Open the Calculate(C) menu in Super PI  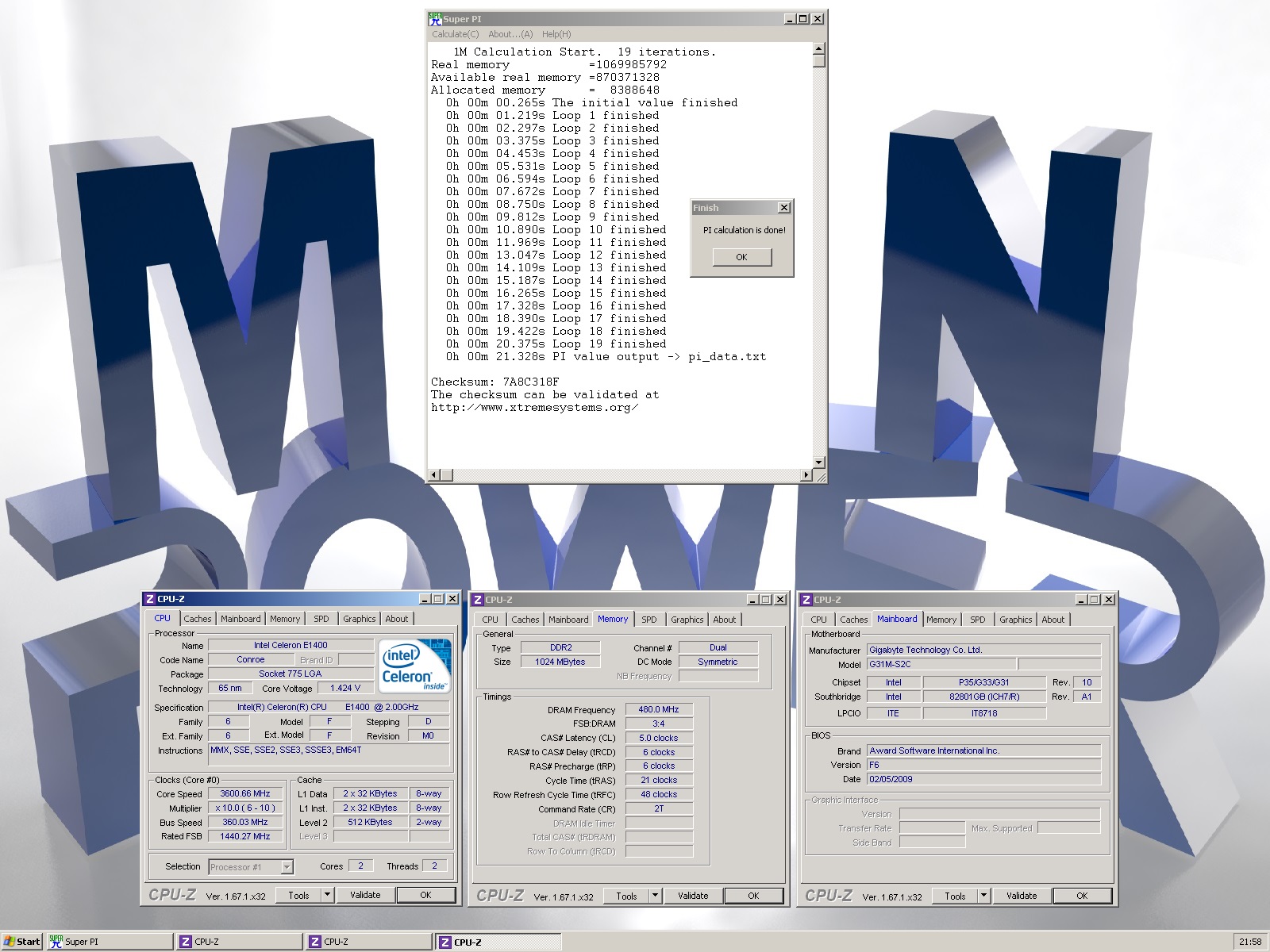point(455,34)
